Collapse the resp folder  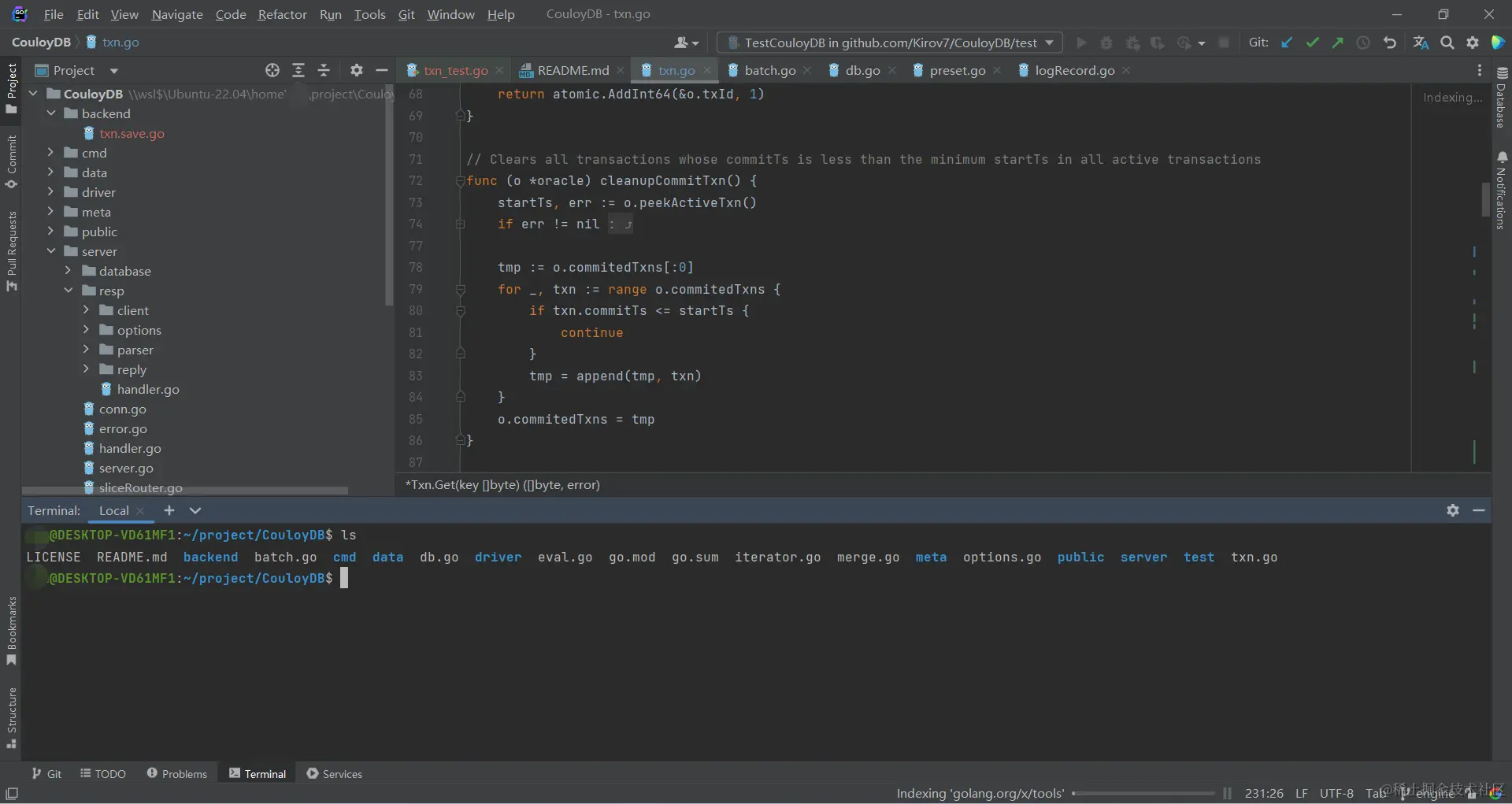69,291
